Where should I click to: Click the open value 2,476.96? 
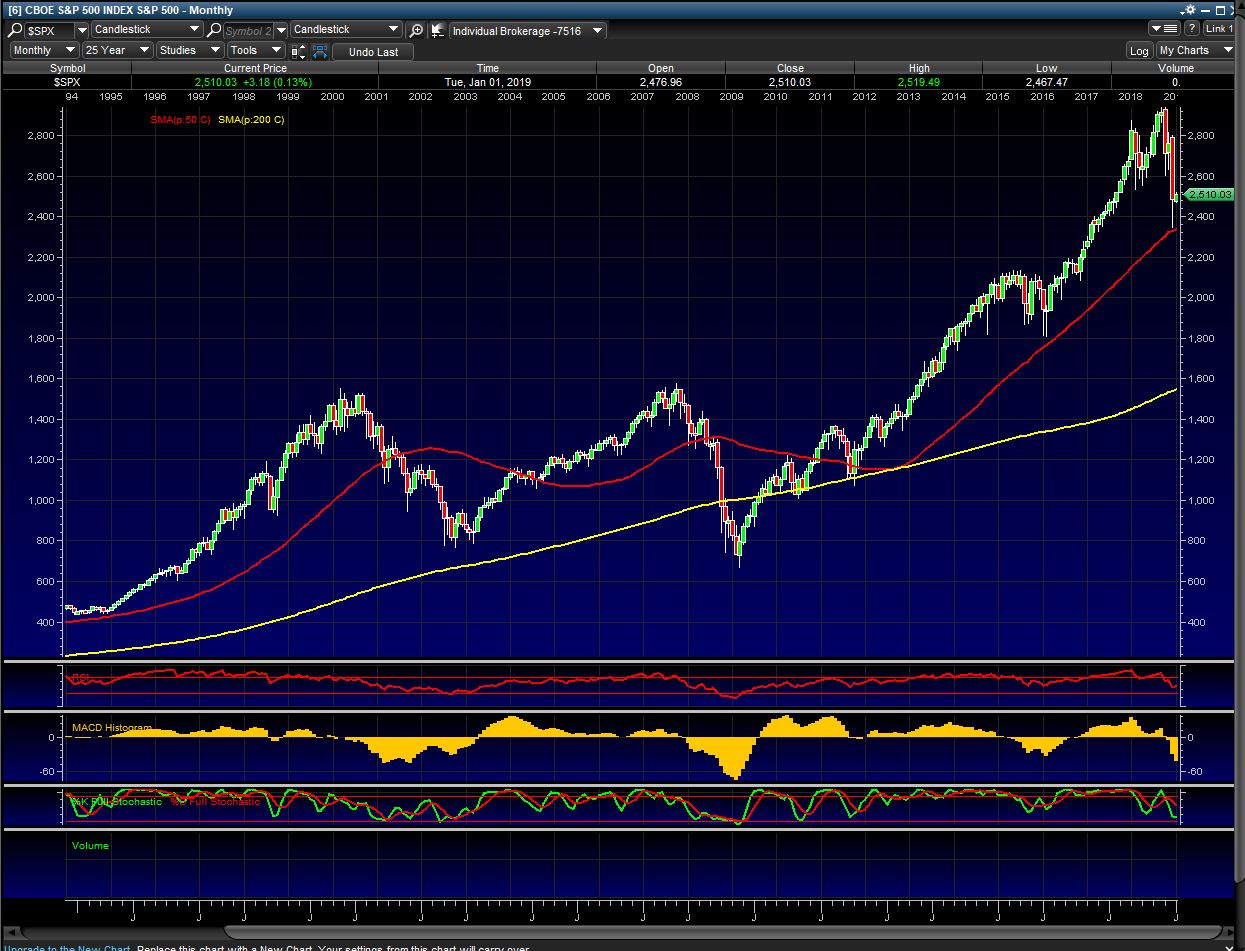click(x=661, y=82)
